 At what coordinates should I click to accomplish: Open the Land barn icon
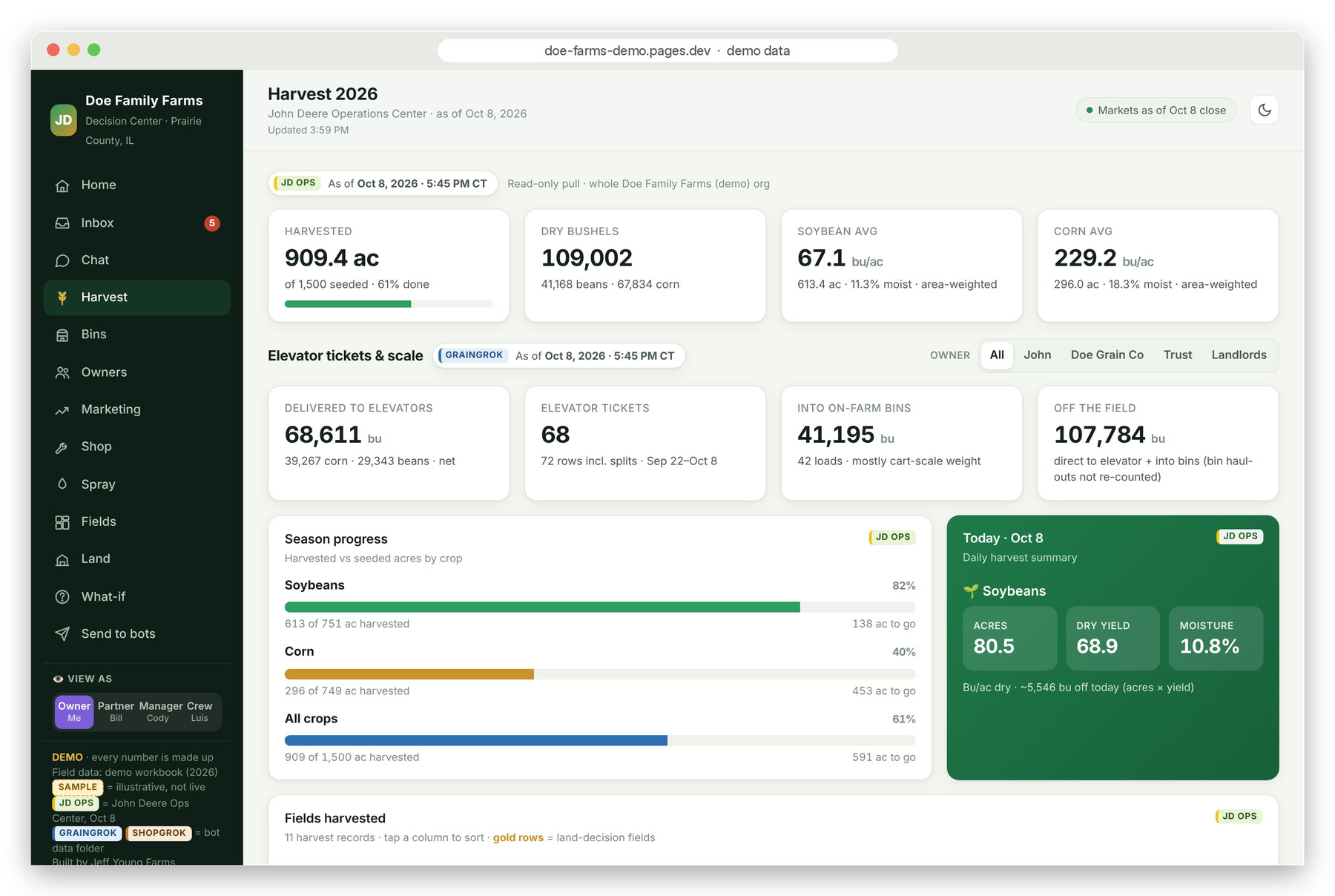click(x=62, y=559)
